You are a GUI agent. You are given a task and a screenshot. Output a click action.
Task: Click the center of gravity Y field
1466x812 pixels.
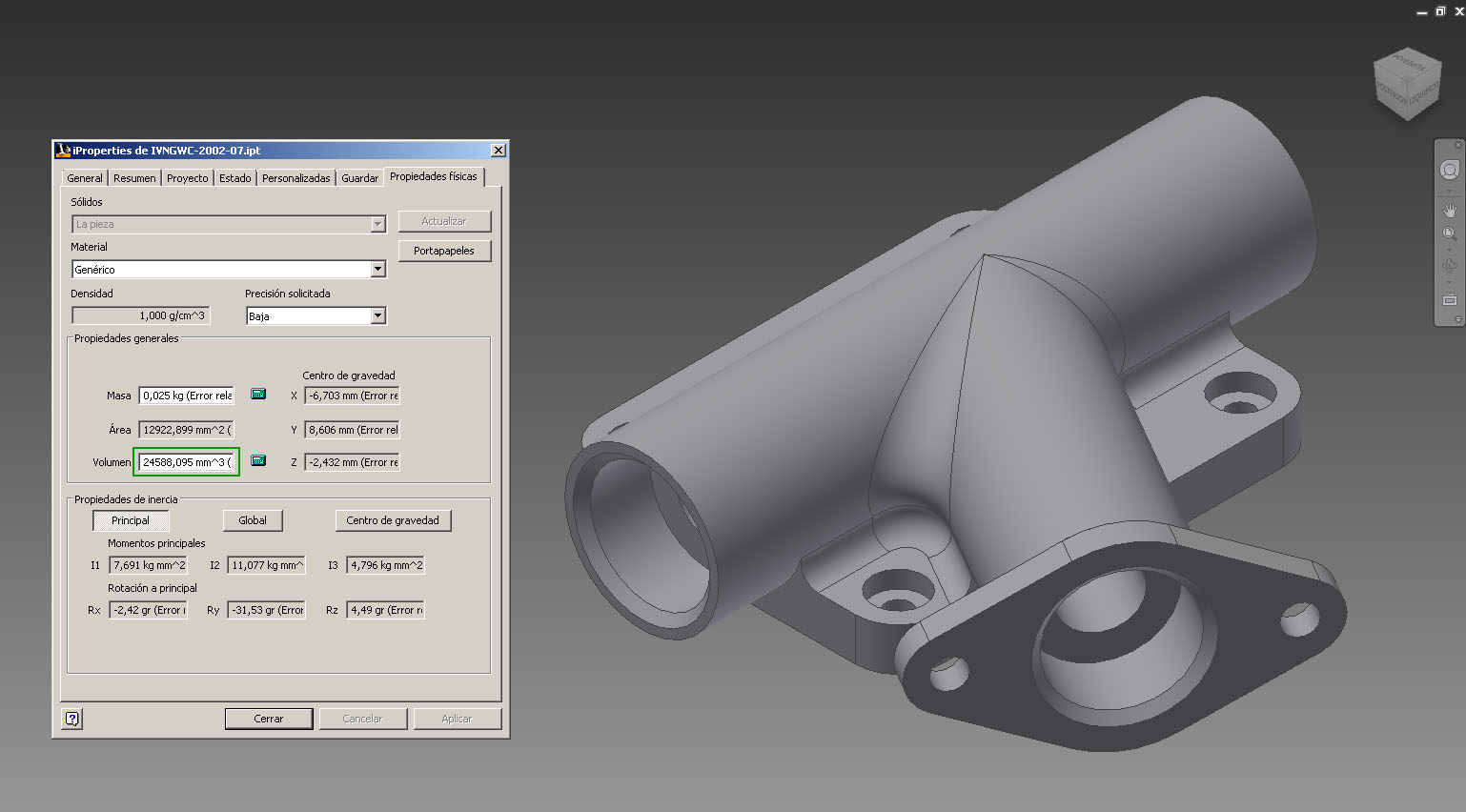[352, 430]
